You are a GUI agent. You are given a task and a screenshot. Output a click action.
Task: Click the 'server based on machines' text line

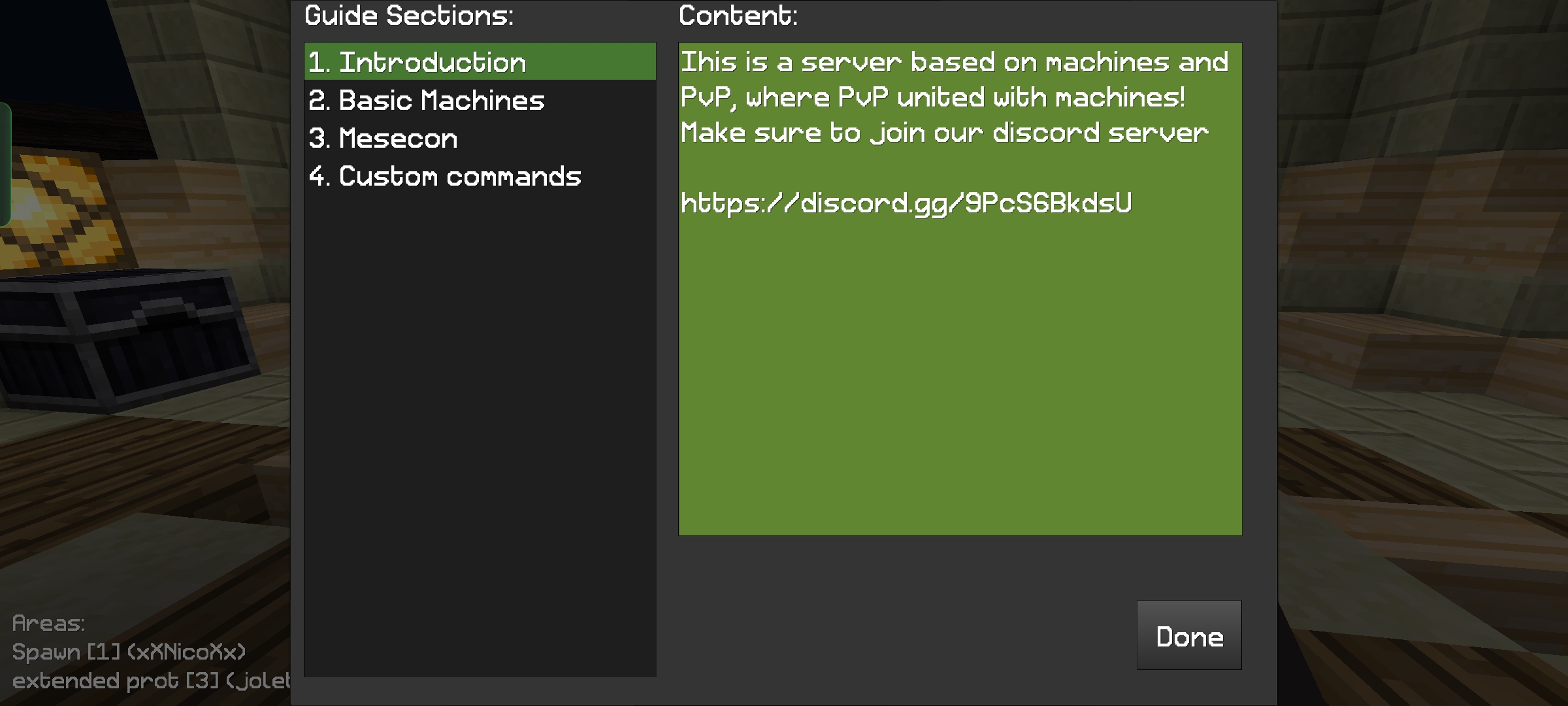pyautogui.click(x=954, y=62)
